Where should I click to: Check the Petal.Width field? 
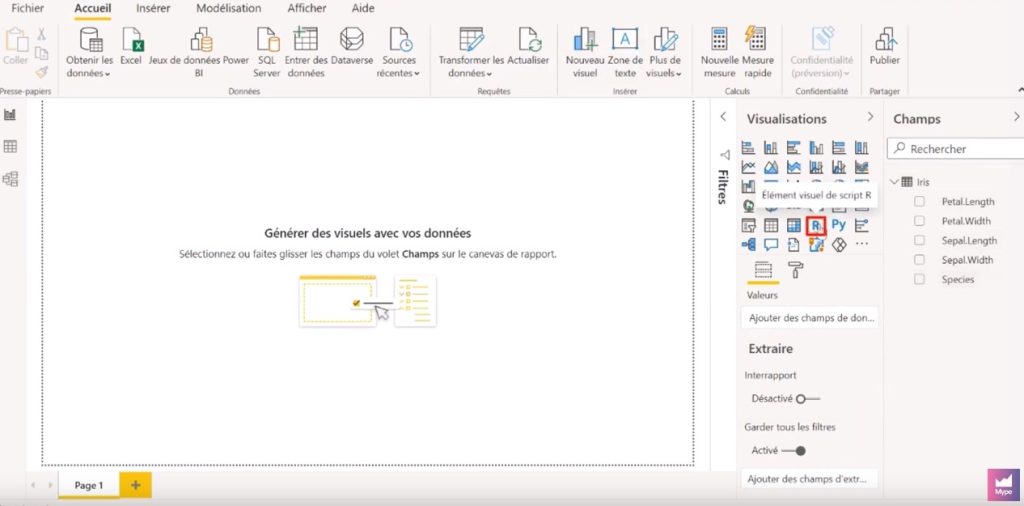coord(920,221)
